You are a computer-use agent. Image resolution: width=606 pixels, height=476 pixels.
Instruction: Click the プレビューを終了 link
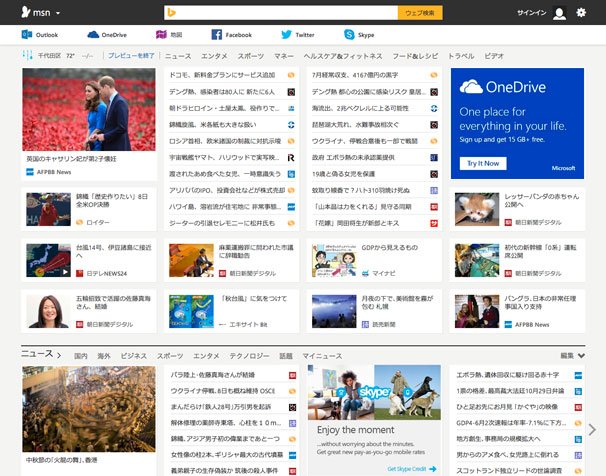131,56
